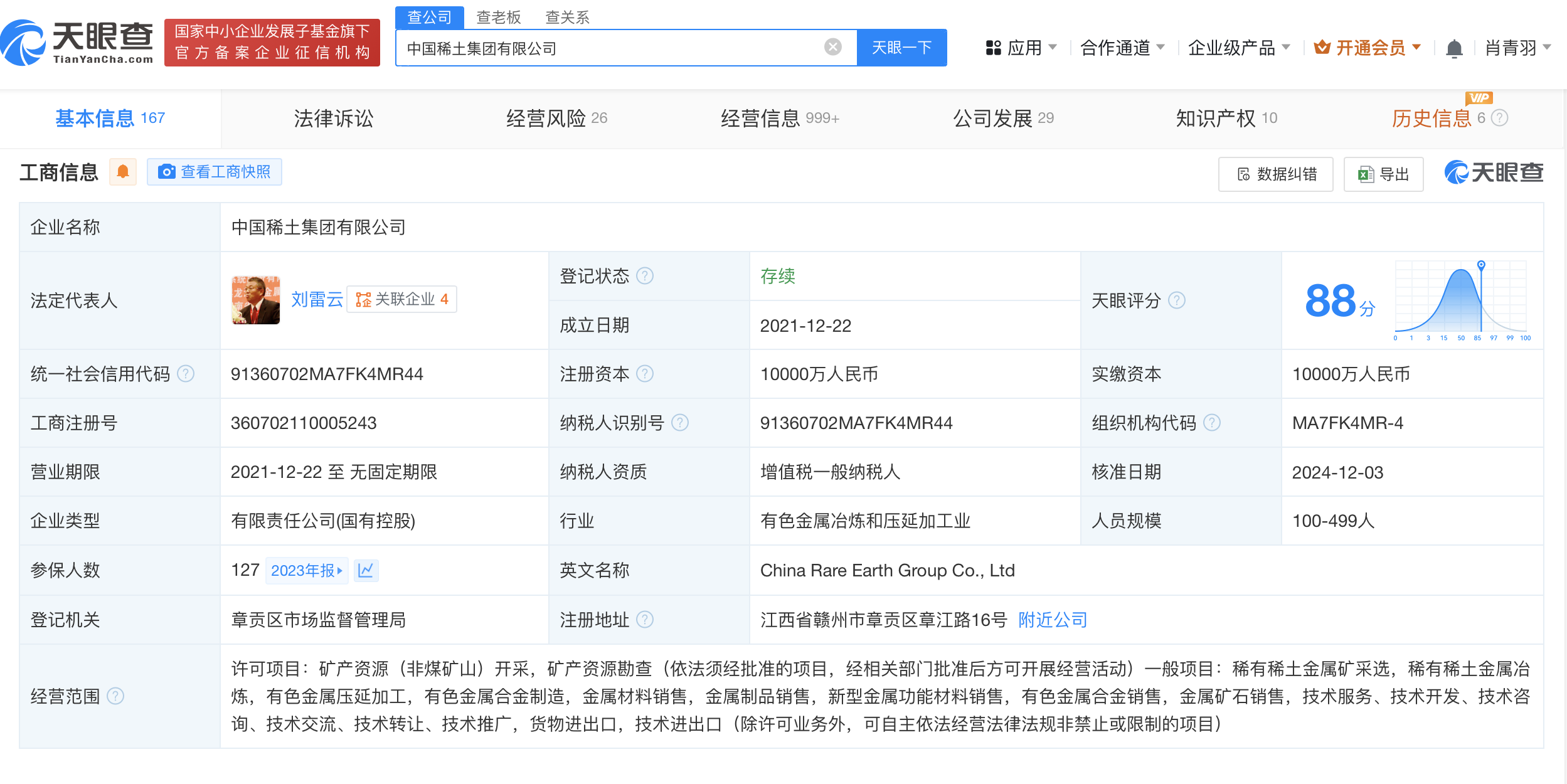Click the 天眼一下 search button

click(902, 48)
